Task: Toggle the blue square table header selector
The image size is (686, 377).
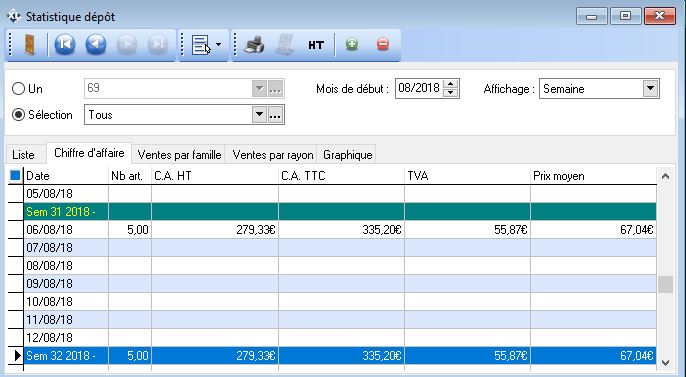Action: [x=15, y=176]
